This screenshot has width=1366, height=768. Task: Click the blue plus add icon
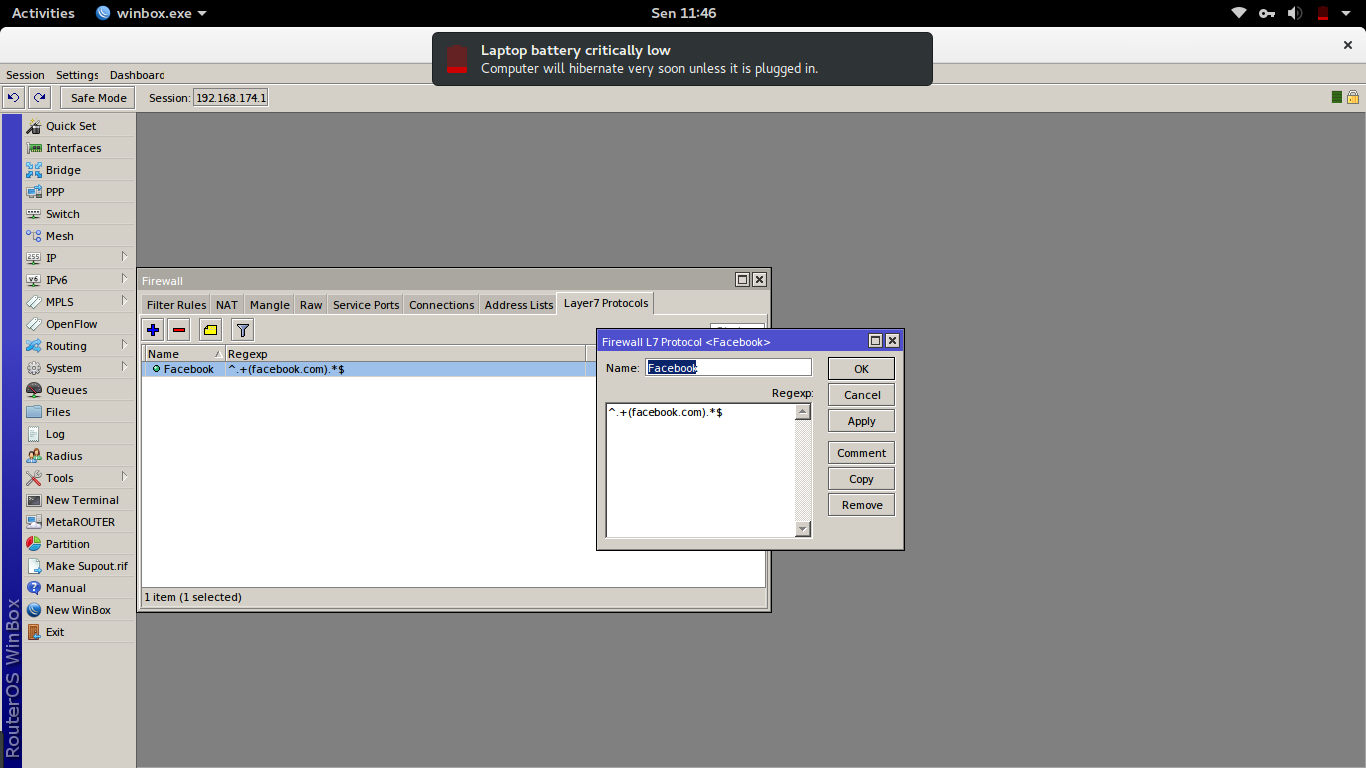coord(153,330)
